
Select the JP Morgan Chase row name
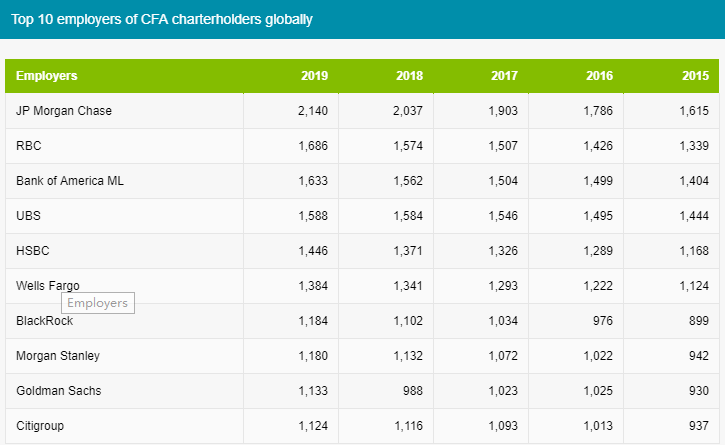(x=64, y=111)
